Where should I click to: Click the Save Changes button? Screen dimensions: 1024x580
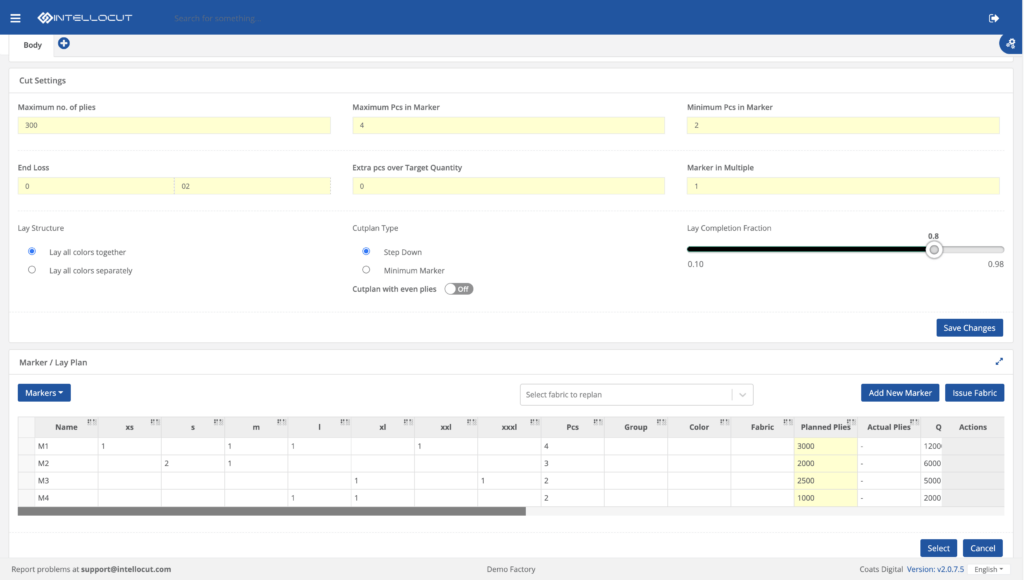pyautogui.click(x=969, y=327)
